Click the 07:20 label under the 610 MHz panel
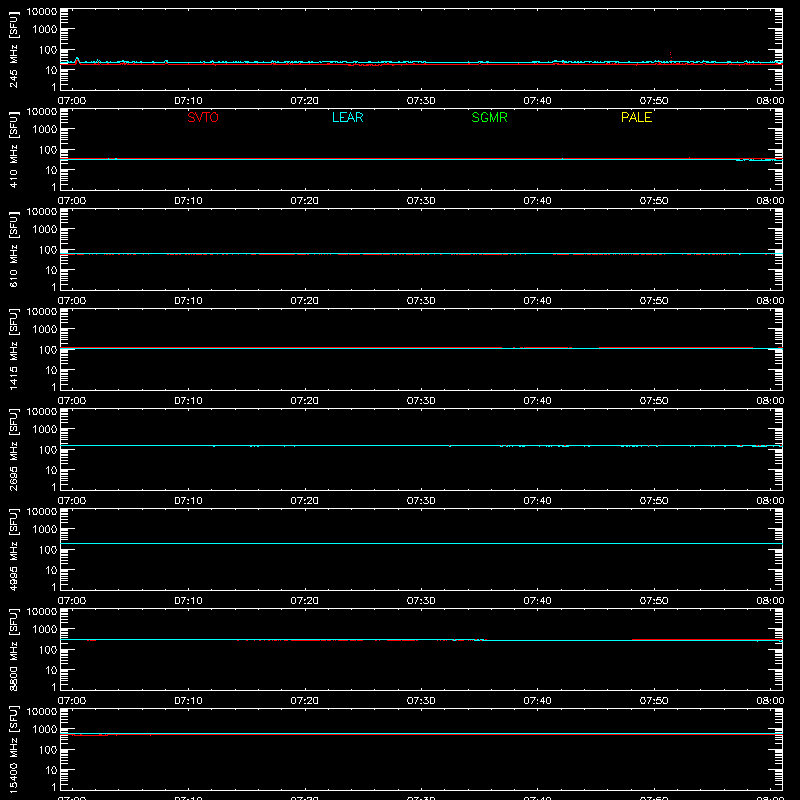This screenshot has width=800, height=800. click(x=305, y=301)
